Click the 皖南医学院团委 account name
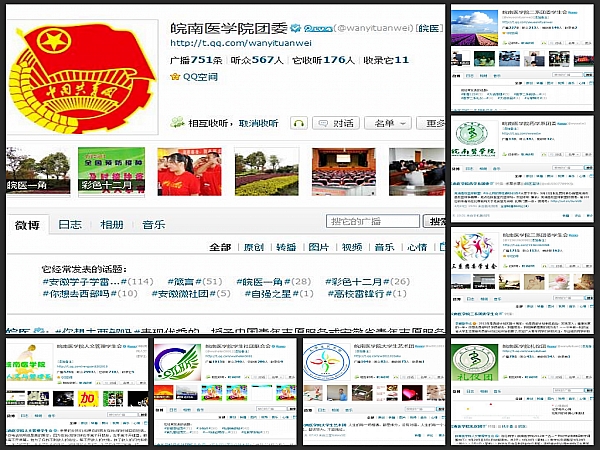 pyautogui.click(x=229, y=28)
